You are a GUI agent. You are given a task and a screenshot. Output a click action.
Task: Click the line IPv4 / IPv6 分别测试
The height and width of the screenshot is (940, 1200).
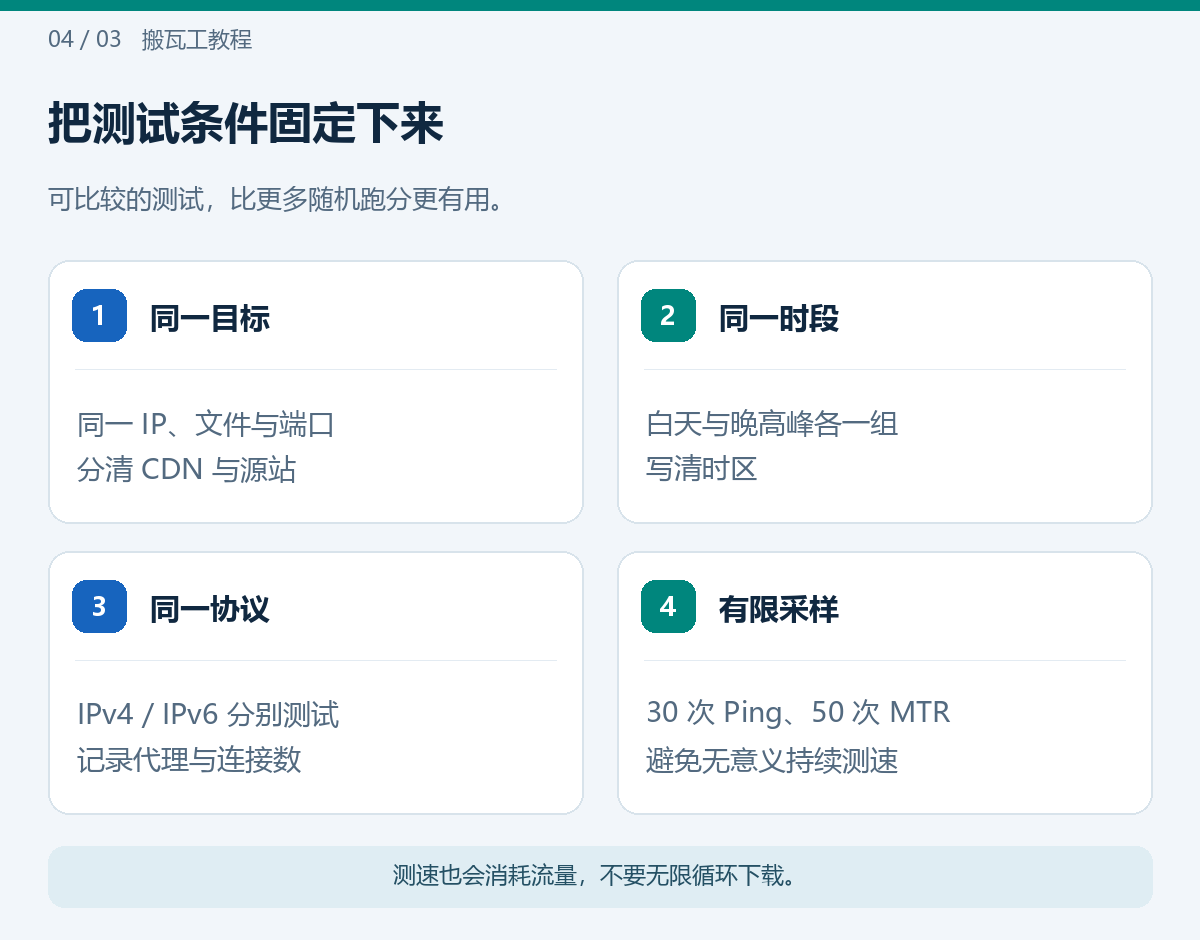(x=208, y=714)
